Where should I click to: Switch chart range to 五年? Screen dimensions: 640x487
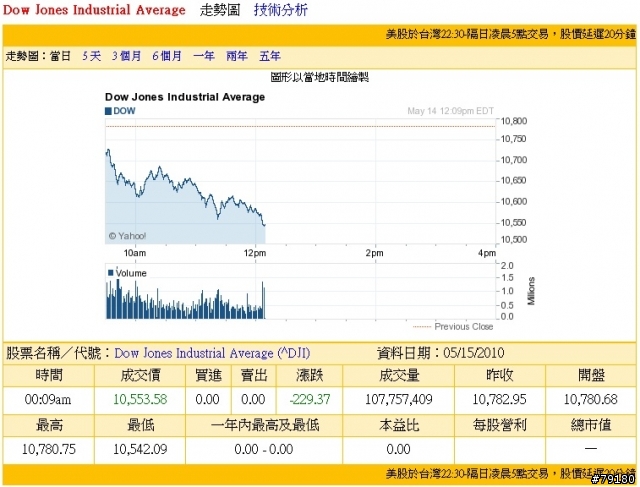point(270,56)
